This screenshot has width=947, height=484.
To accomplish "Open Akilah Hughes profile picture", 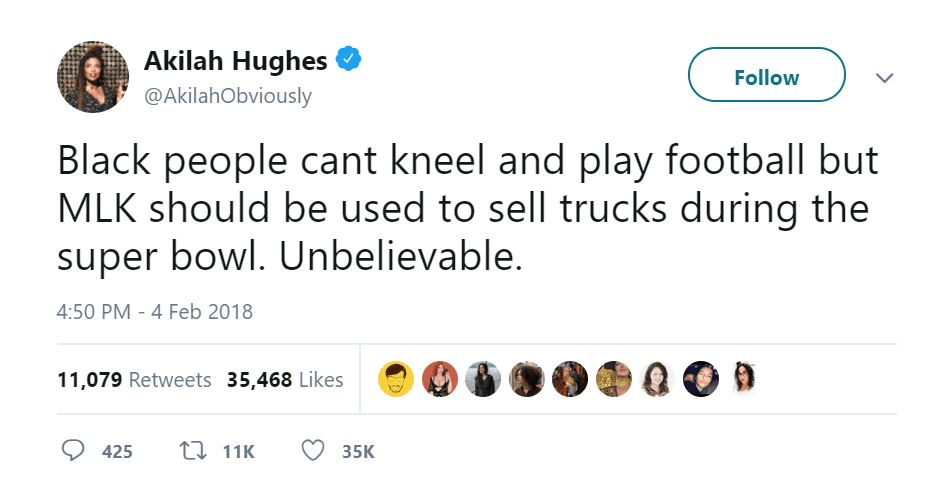I will click(93, 76).
